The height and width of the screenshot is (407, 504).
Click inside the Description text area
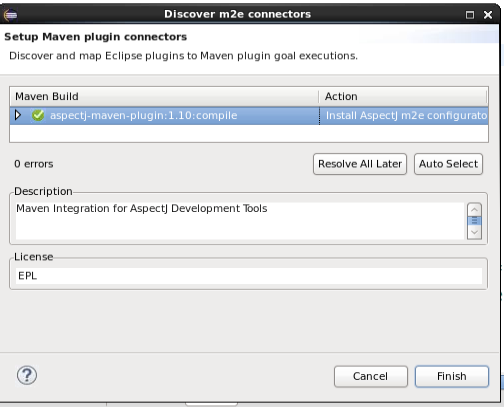click(240, 221)
